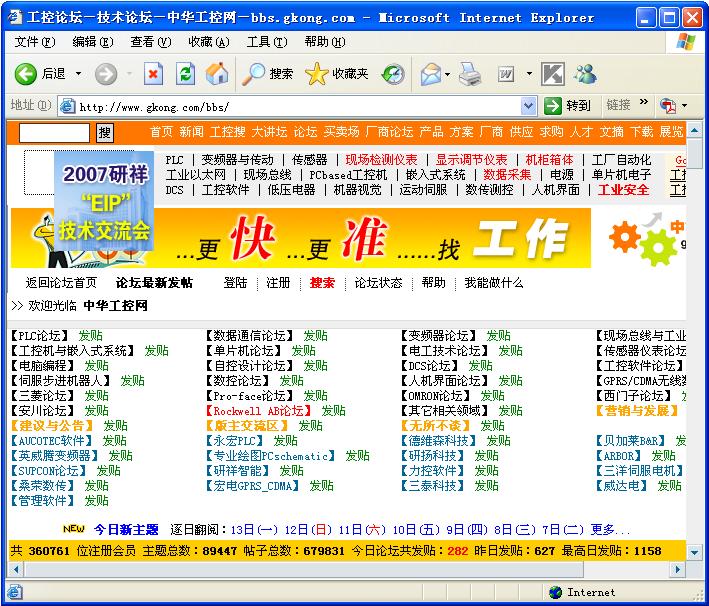Refresh the current page
This screenshot has width=709, height=606.
click(185, 73)
